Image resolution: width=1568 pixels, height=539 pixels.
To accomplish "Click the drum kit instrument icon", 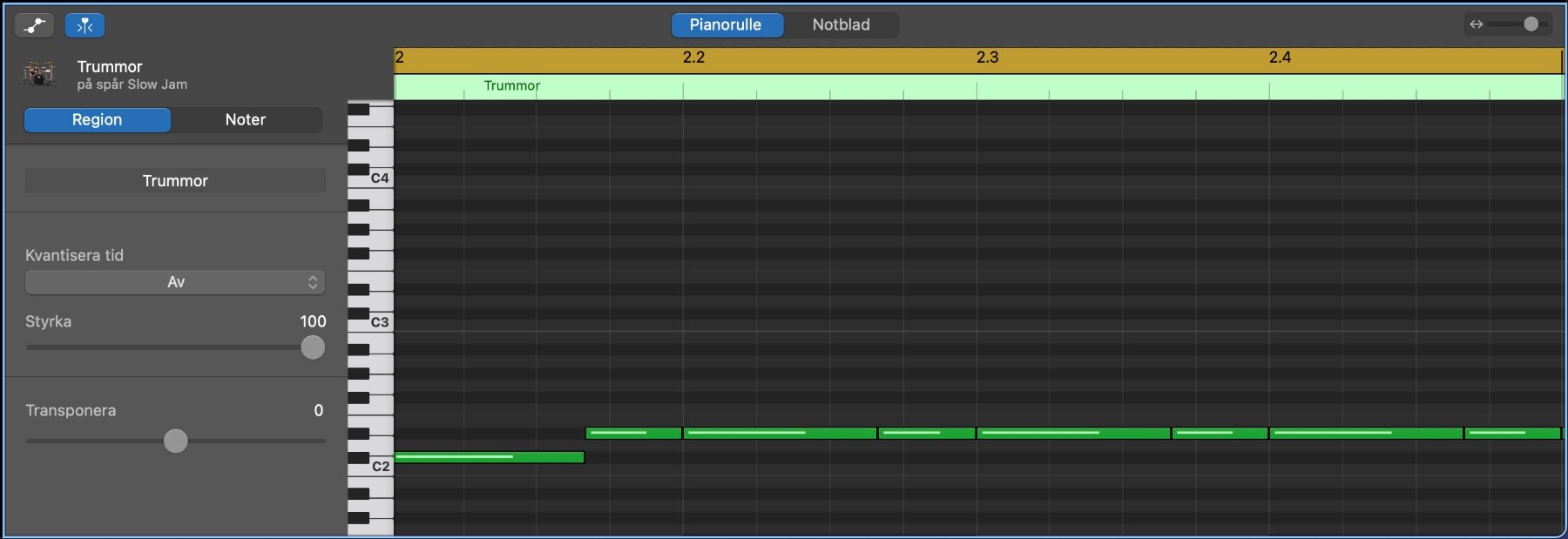I will [x=39, y=74].
